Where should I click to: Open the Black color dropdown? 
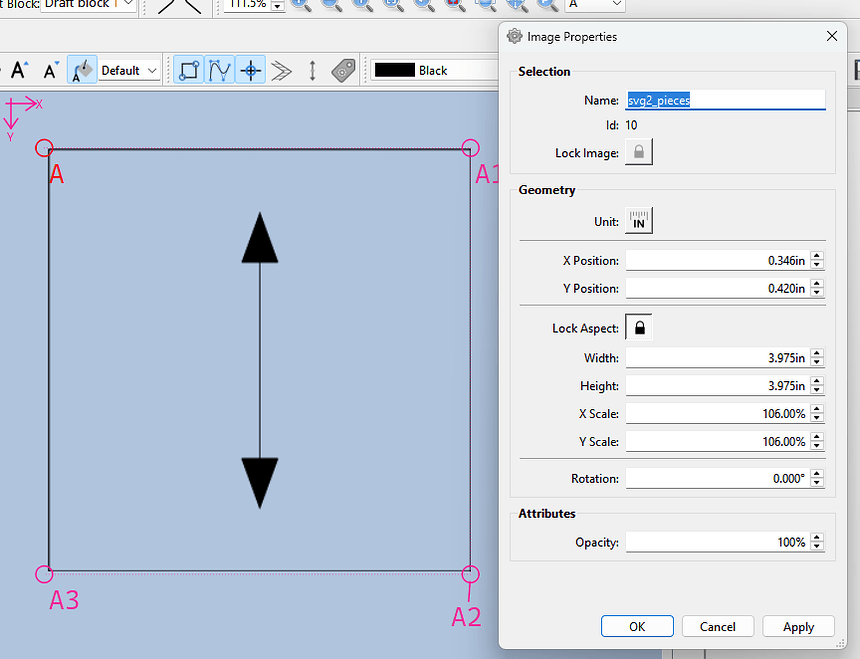pyautogui.click(x=435, y=71)
